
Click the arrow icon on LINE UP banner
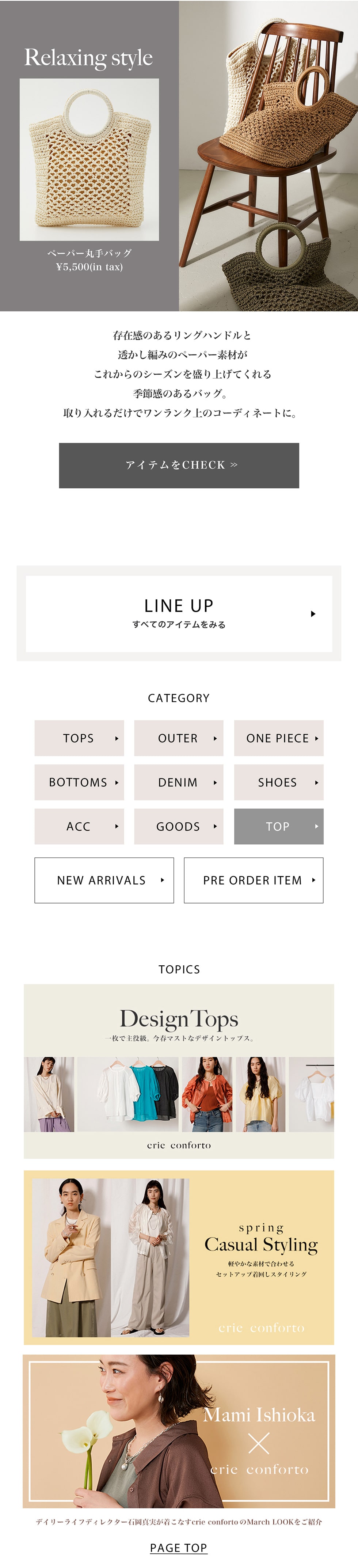(x=313, y=614)
